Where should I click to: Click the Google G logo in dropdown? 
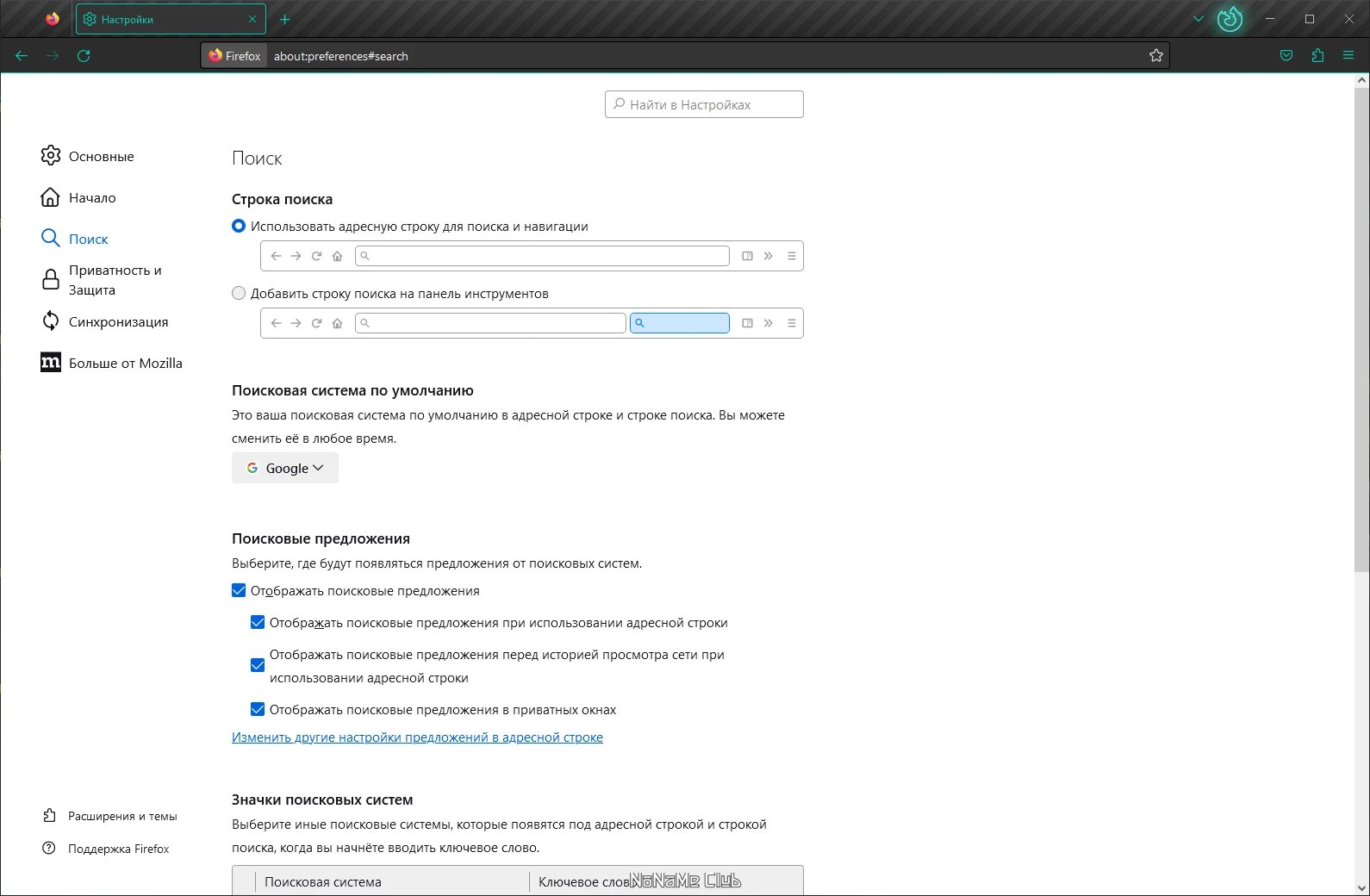click(252, 468)
